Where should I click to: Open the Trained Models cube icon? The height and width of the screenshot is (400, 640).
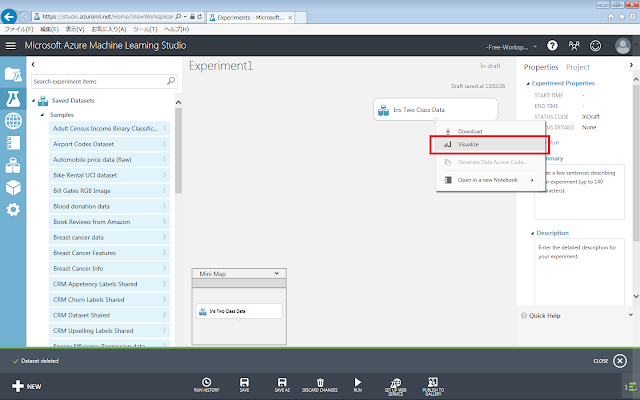[13, 187]
